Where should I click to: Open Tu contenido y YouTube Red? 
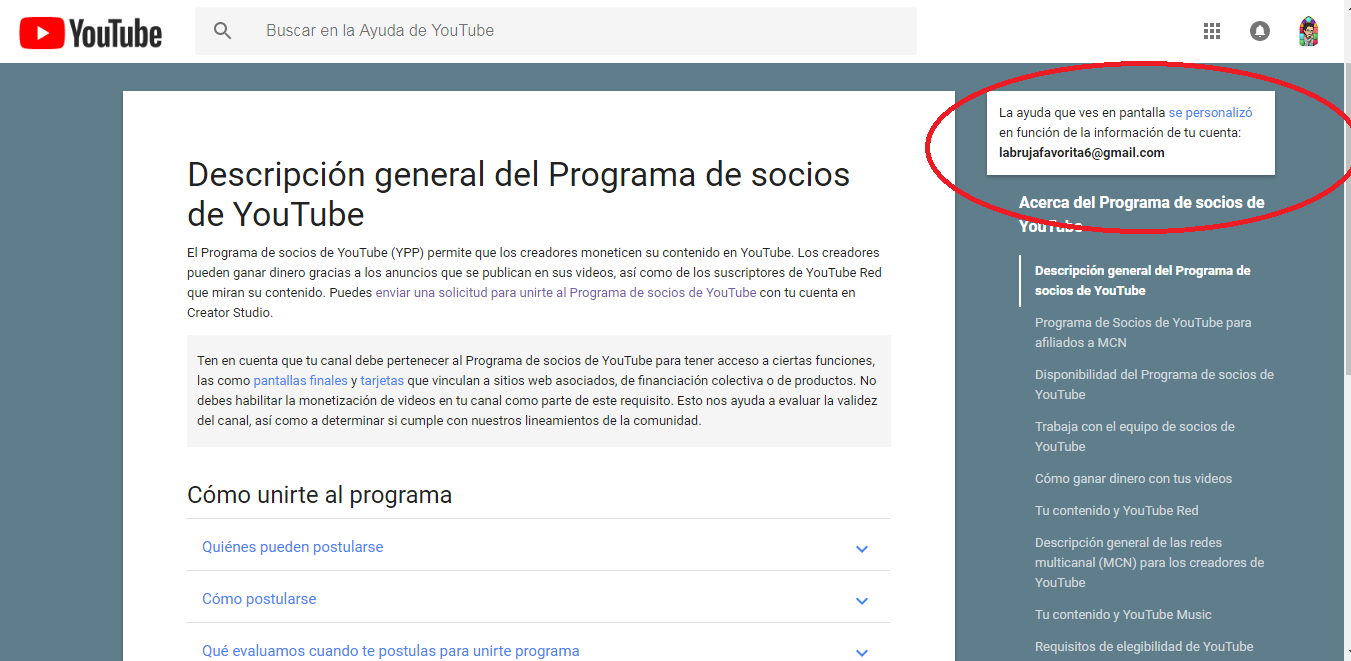[x=1116, y=510]
